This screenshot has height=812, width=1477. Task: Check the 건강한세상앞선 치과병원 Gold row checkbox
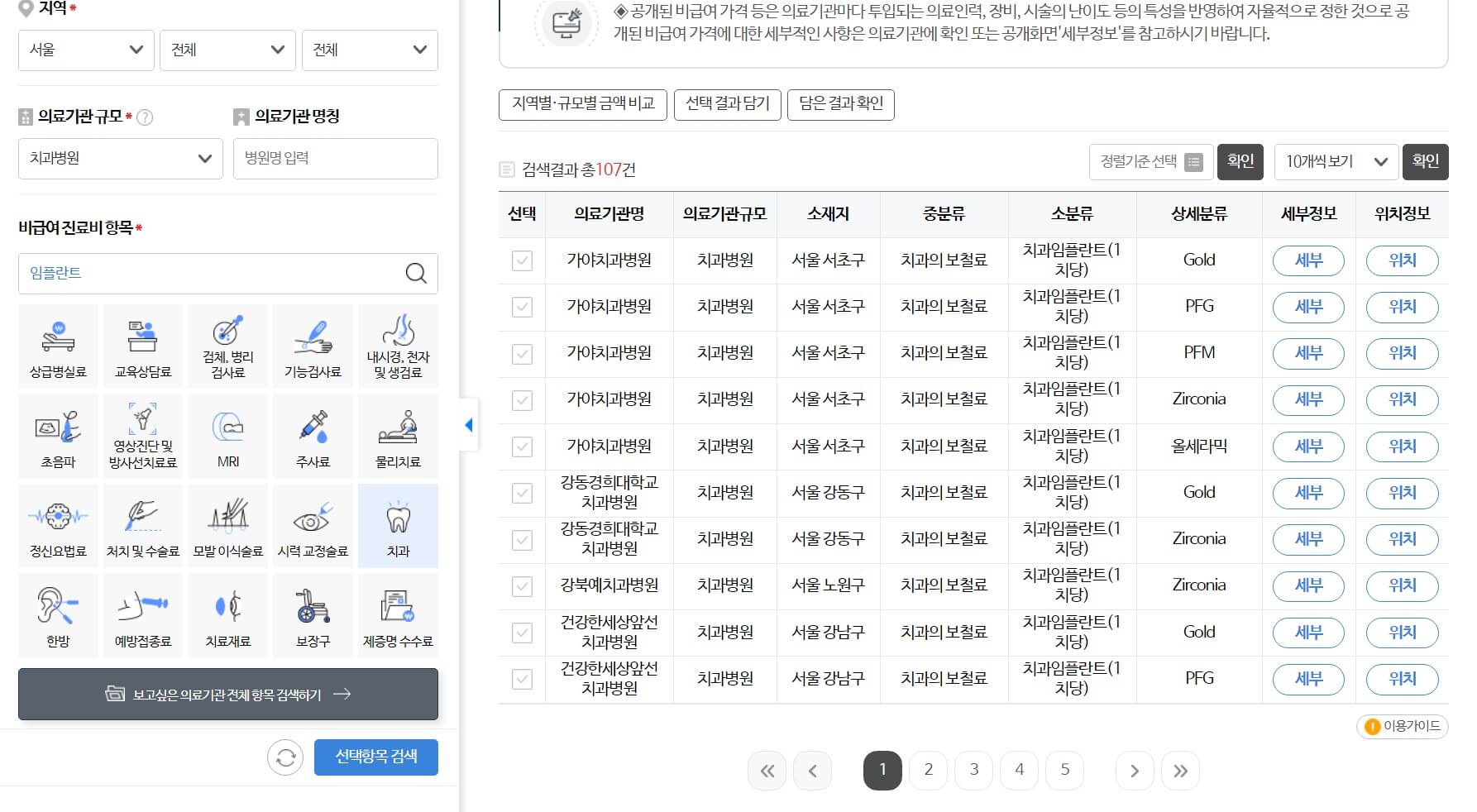[x=522, y=633]
